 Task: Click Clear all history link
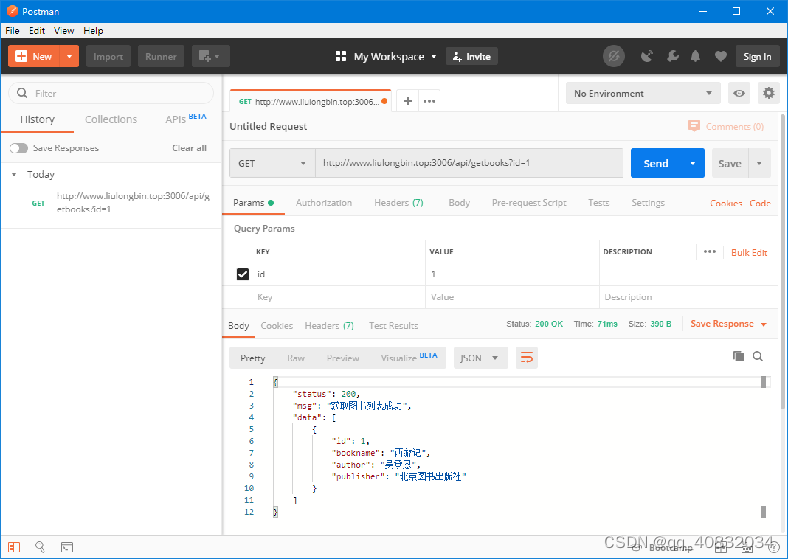pos(189,148)
